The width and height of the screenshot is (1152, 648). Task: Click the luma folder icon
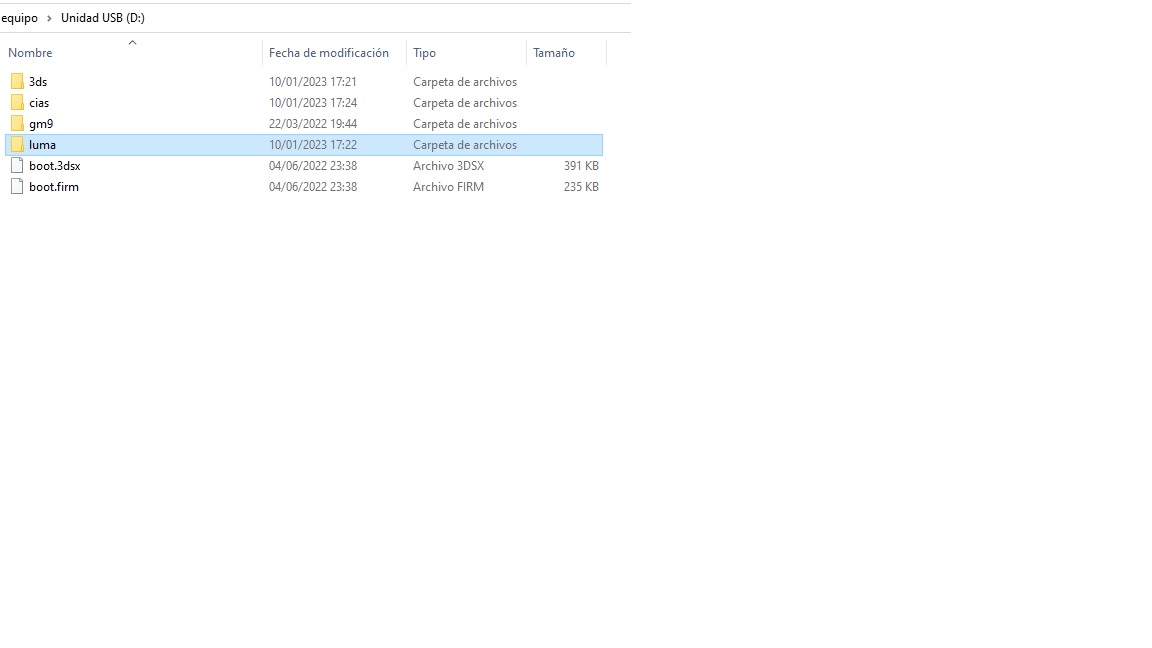click(17, 145)
